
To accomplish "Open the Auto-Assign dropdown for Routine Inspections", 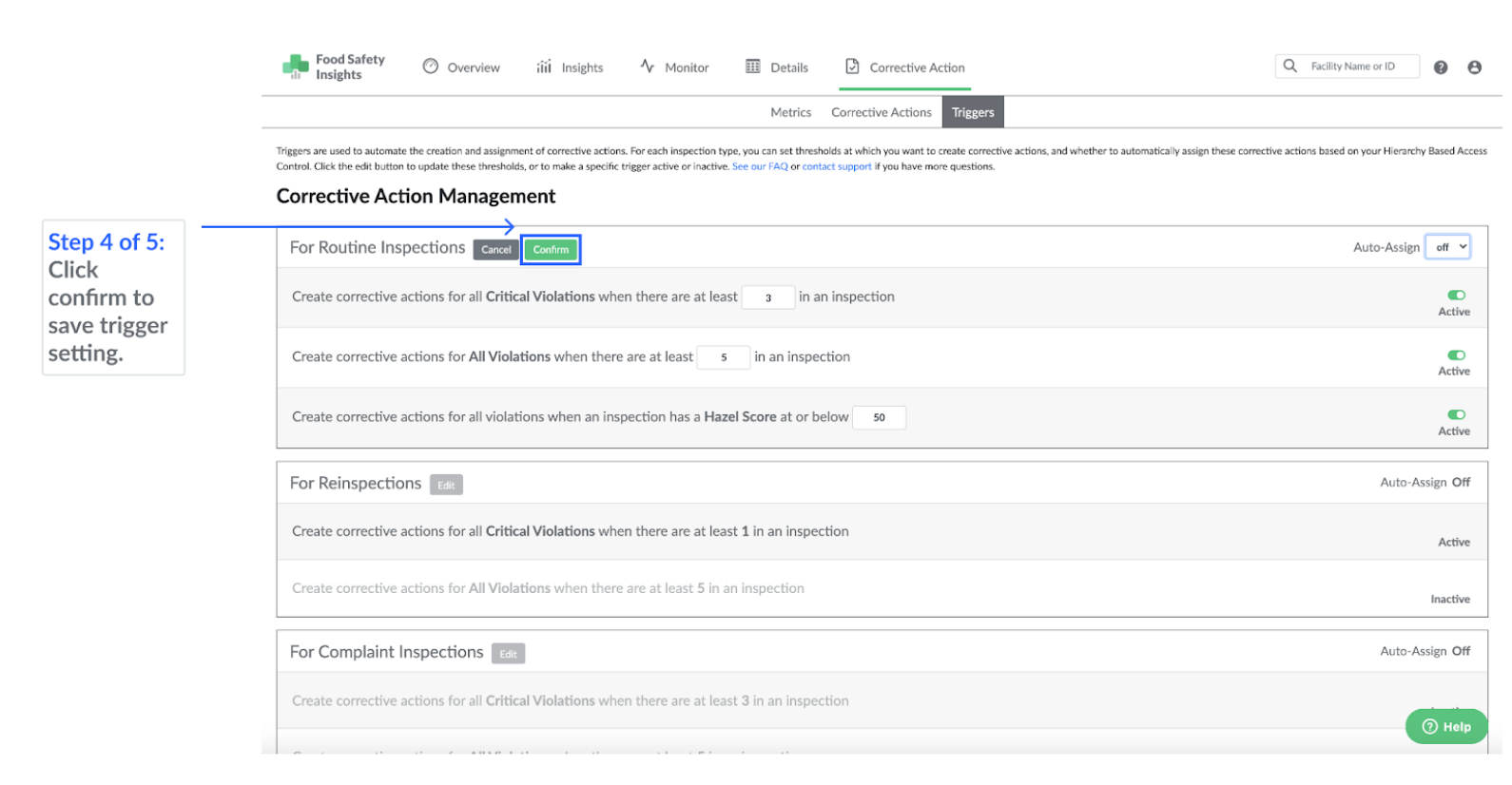I will pos(1448,247).
